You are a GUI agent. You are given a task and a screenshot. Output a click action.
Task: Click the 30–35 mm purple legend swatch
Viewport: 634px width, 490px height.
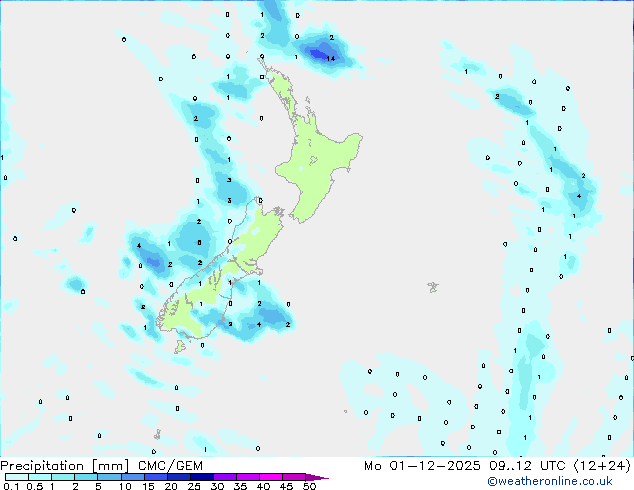(x=224, y=477)
